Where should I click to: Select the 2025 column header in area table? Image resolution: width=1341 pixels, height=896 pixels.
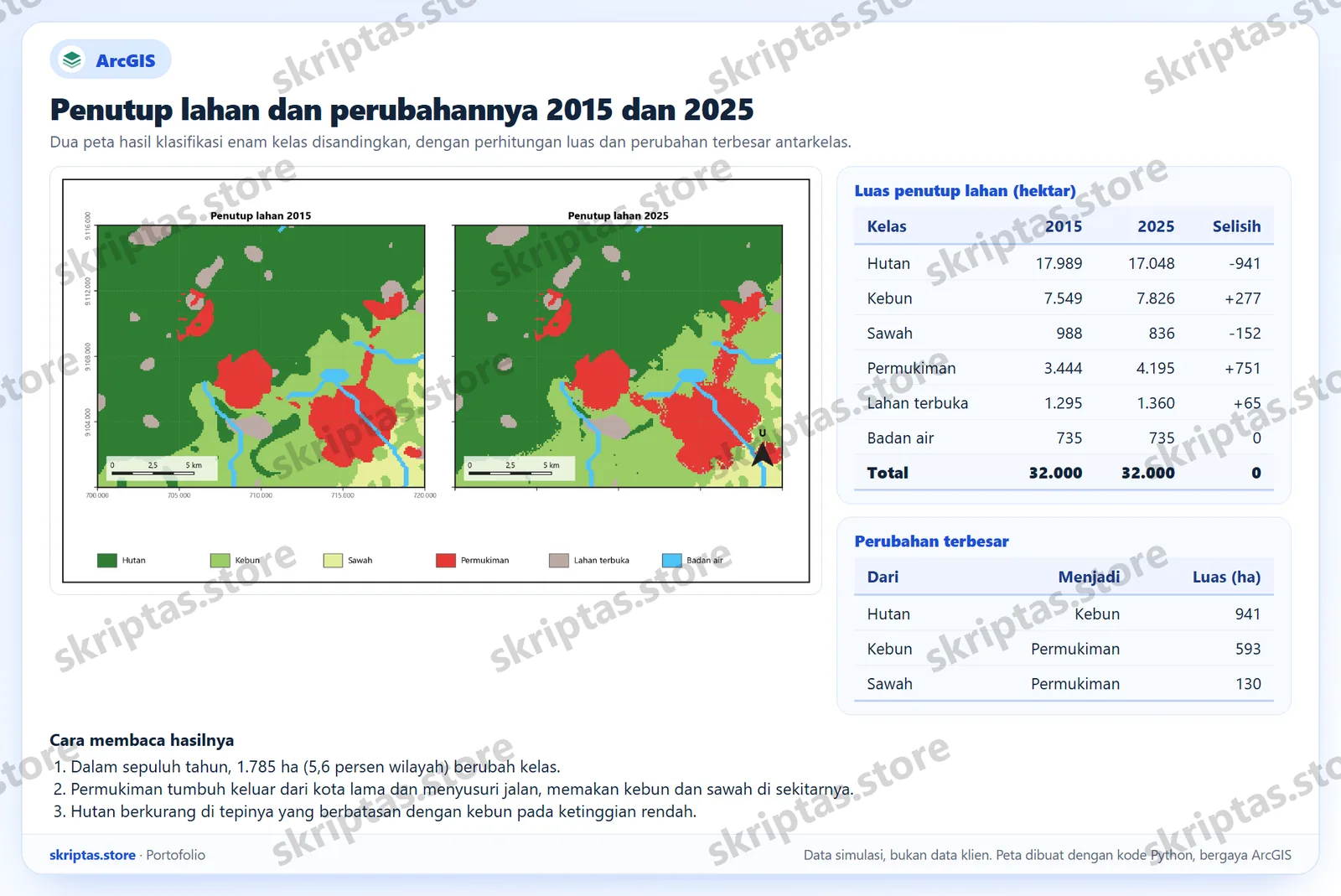1156,226
